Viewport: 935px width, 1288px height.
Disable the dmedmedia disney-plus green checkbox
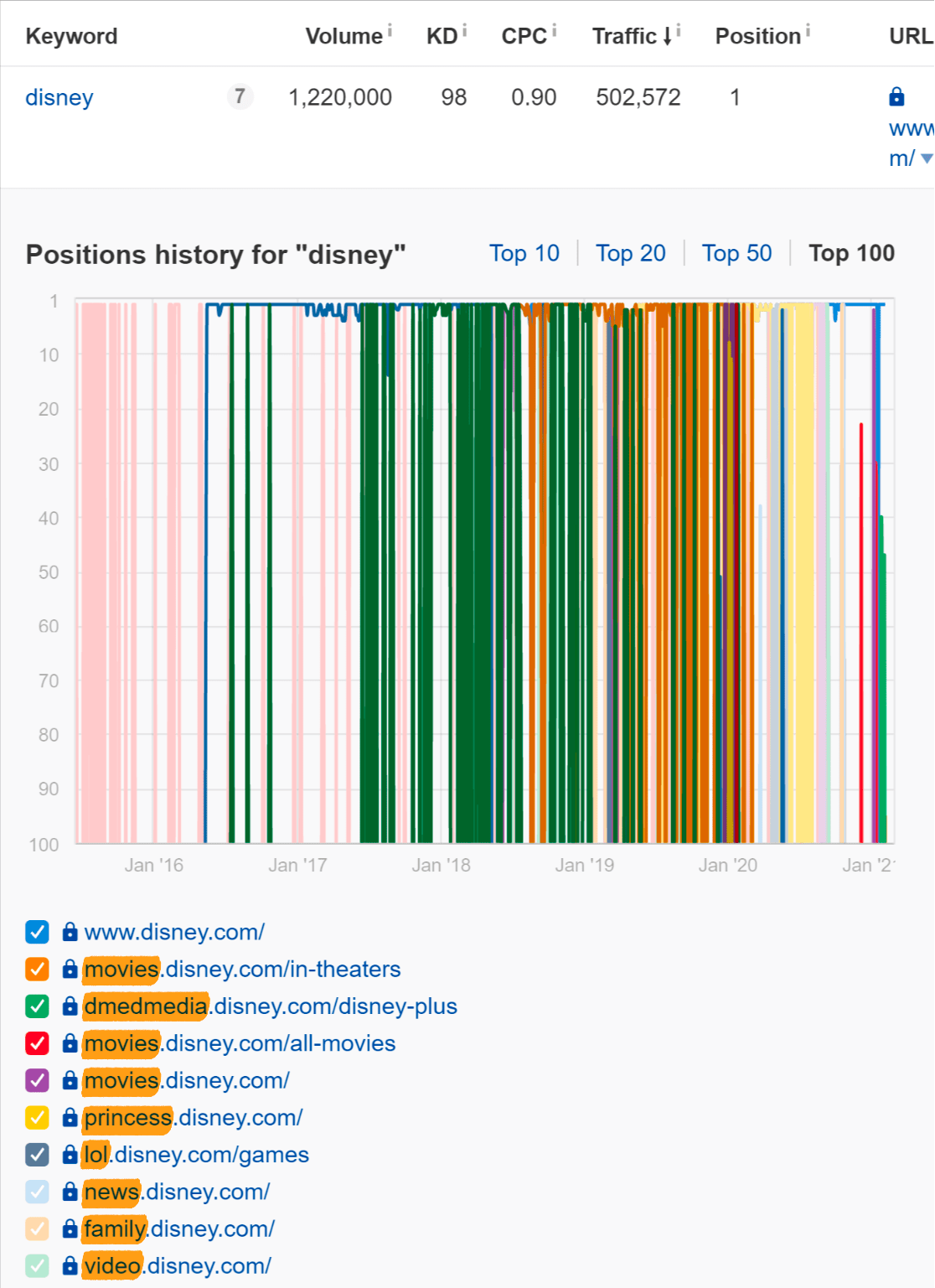(38, 1006)
